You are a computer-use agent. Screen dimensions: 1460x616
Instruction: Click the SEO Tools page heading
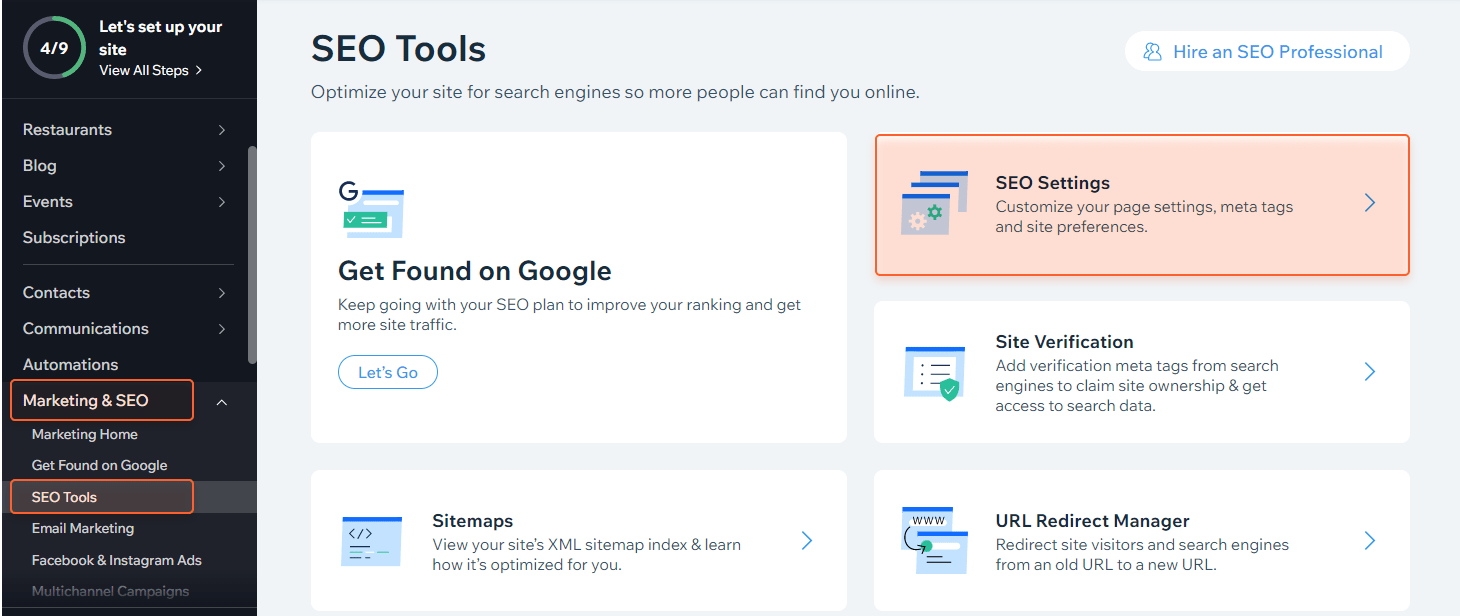tap(399, 49)
